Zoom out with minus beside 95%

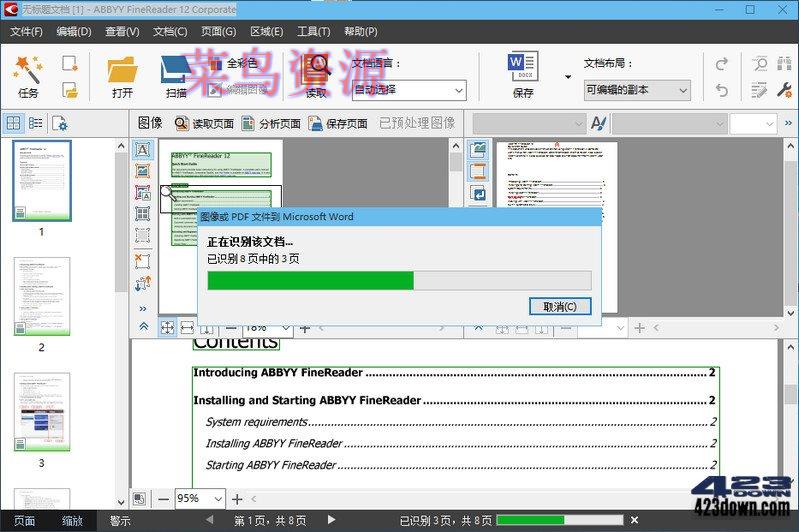click(163, 499)
